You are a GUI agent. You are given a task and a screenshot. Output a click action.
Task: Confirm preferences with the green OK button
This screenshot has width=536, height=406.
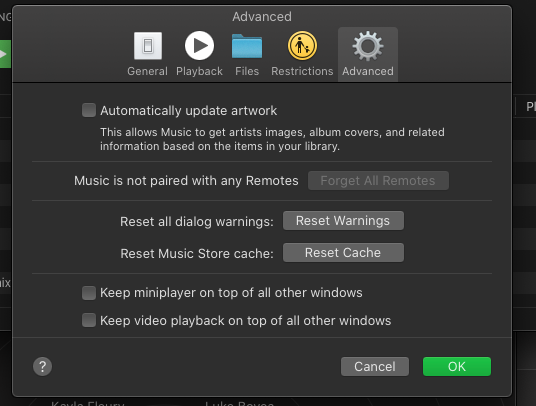tap(457, 367)
